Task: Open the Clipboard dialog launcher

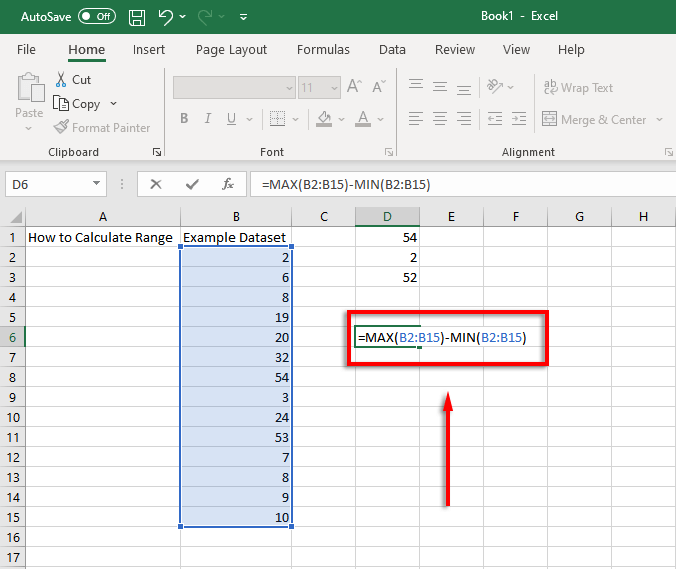Action: click(x=157, y=152)
